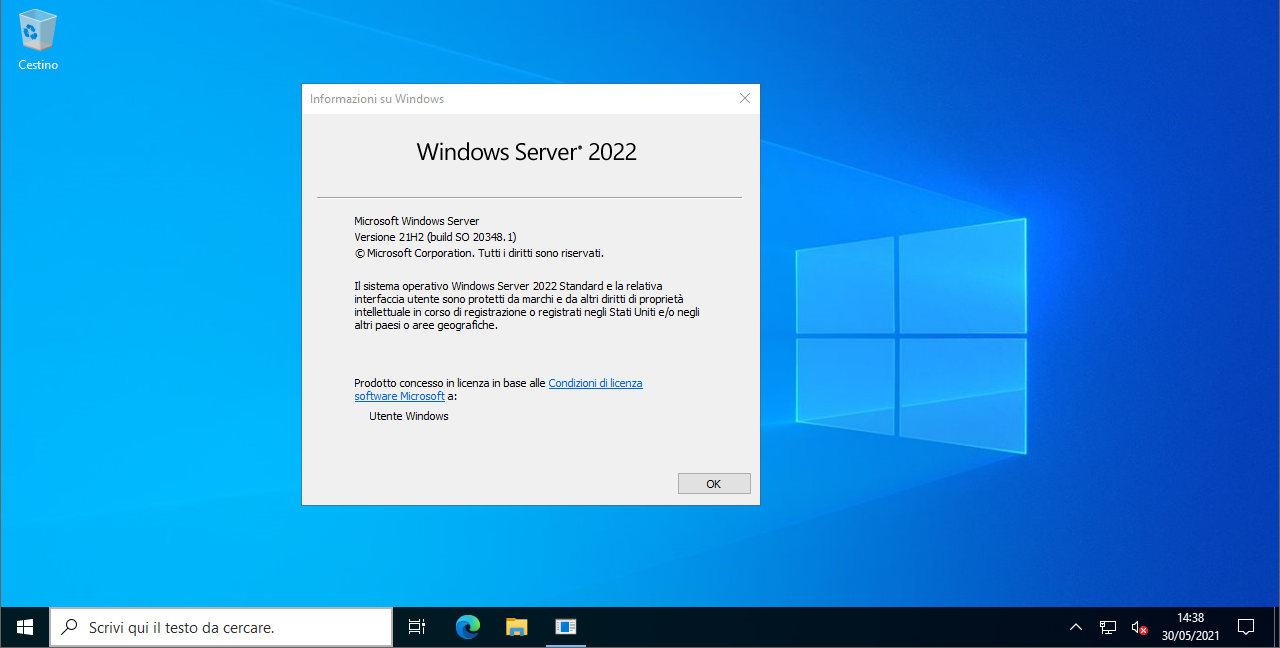Click the Microsoft Windows Server line
1280x648 pixels.
[416, 221]
